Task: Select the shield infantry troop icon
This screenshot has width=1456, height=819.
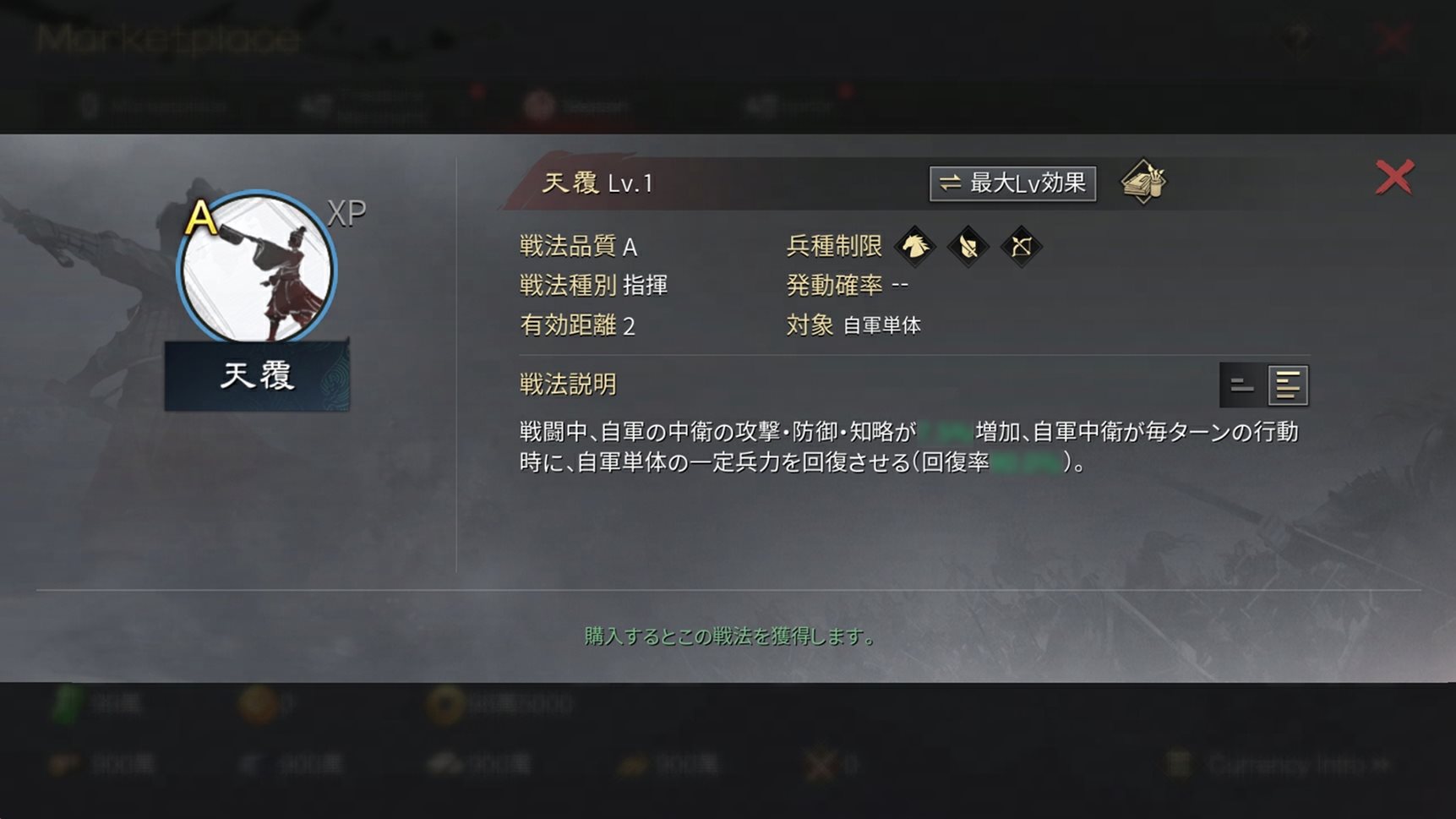Action: [968, 246]
